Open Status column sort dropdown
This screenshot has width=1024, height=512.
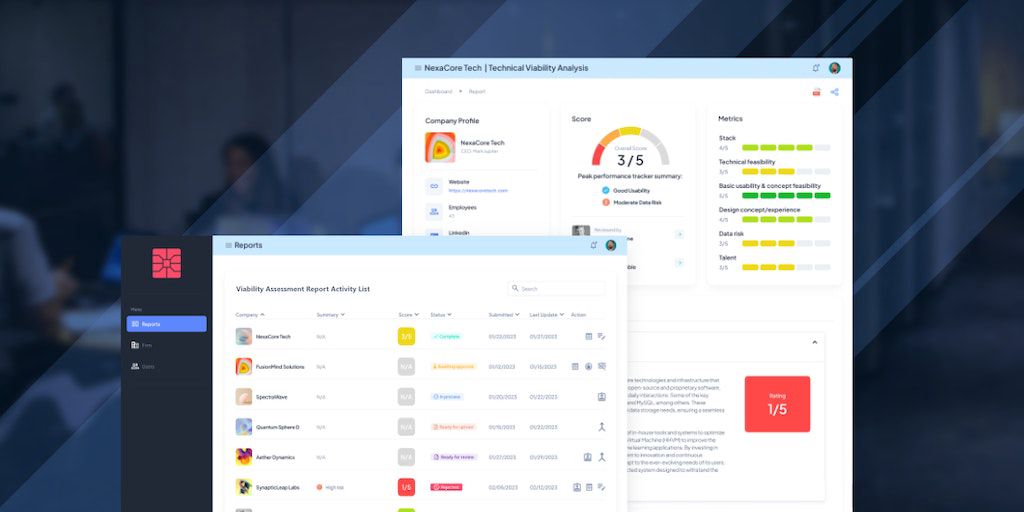[449, 315]
